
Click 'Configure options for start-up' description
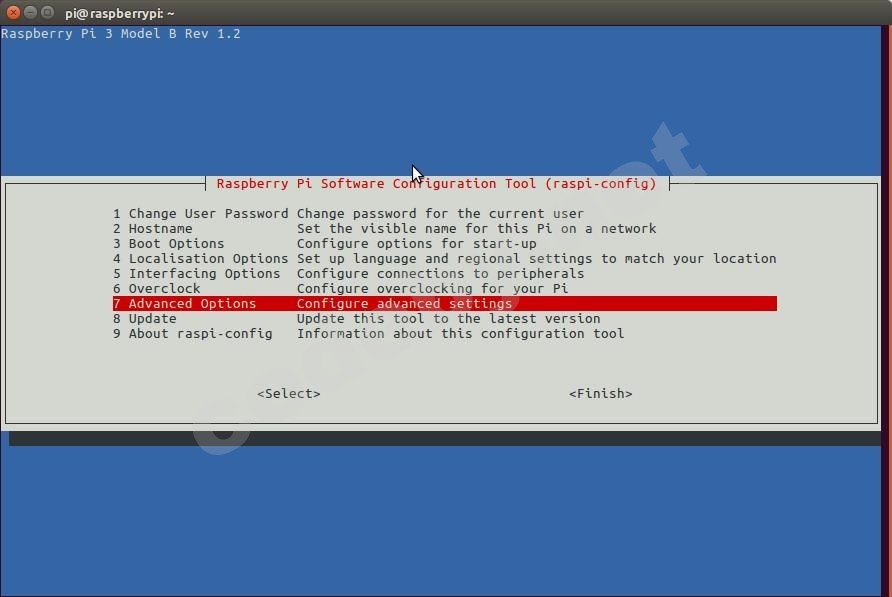pyautogui.click(x=416, y=244)
